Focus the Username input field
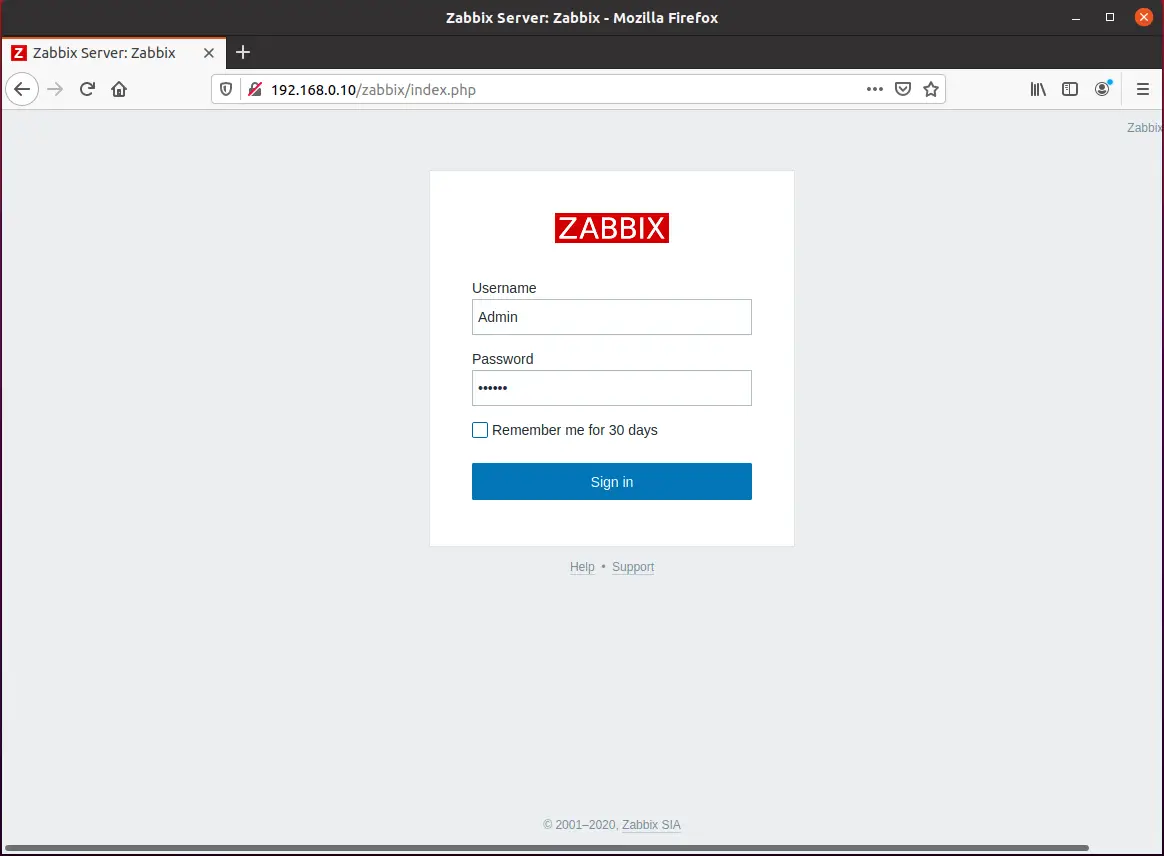1164x856 pixels. [612, 317]
